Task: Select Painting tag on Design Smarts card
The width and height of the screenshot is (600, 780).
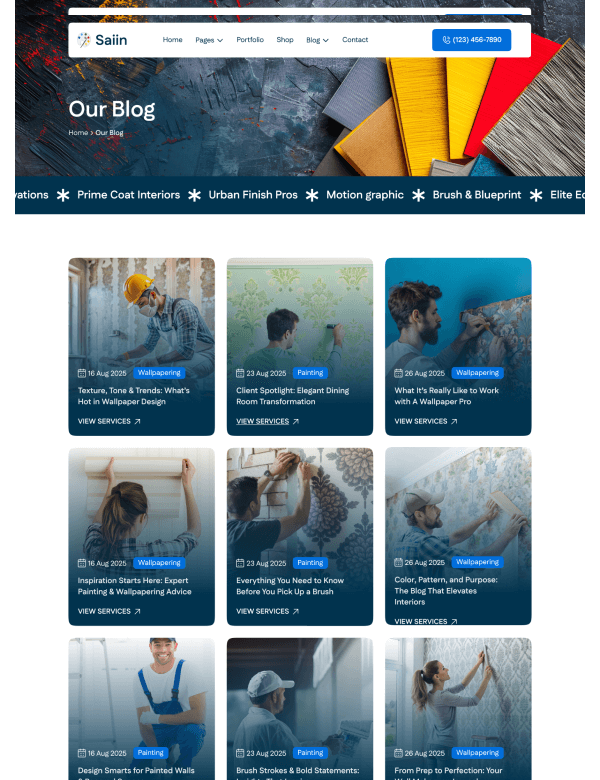Action: pyautogui.click(x=151, y=753)
